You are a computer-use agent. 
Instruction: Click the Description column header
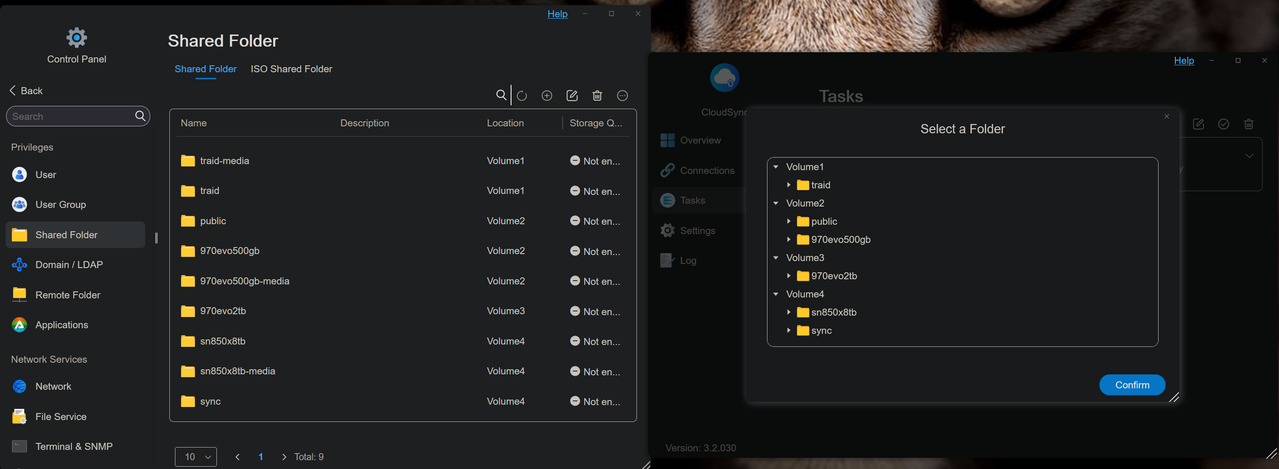point(364,123)
